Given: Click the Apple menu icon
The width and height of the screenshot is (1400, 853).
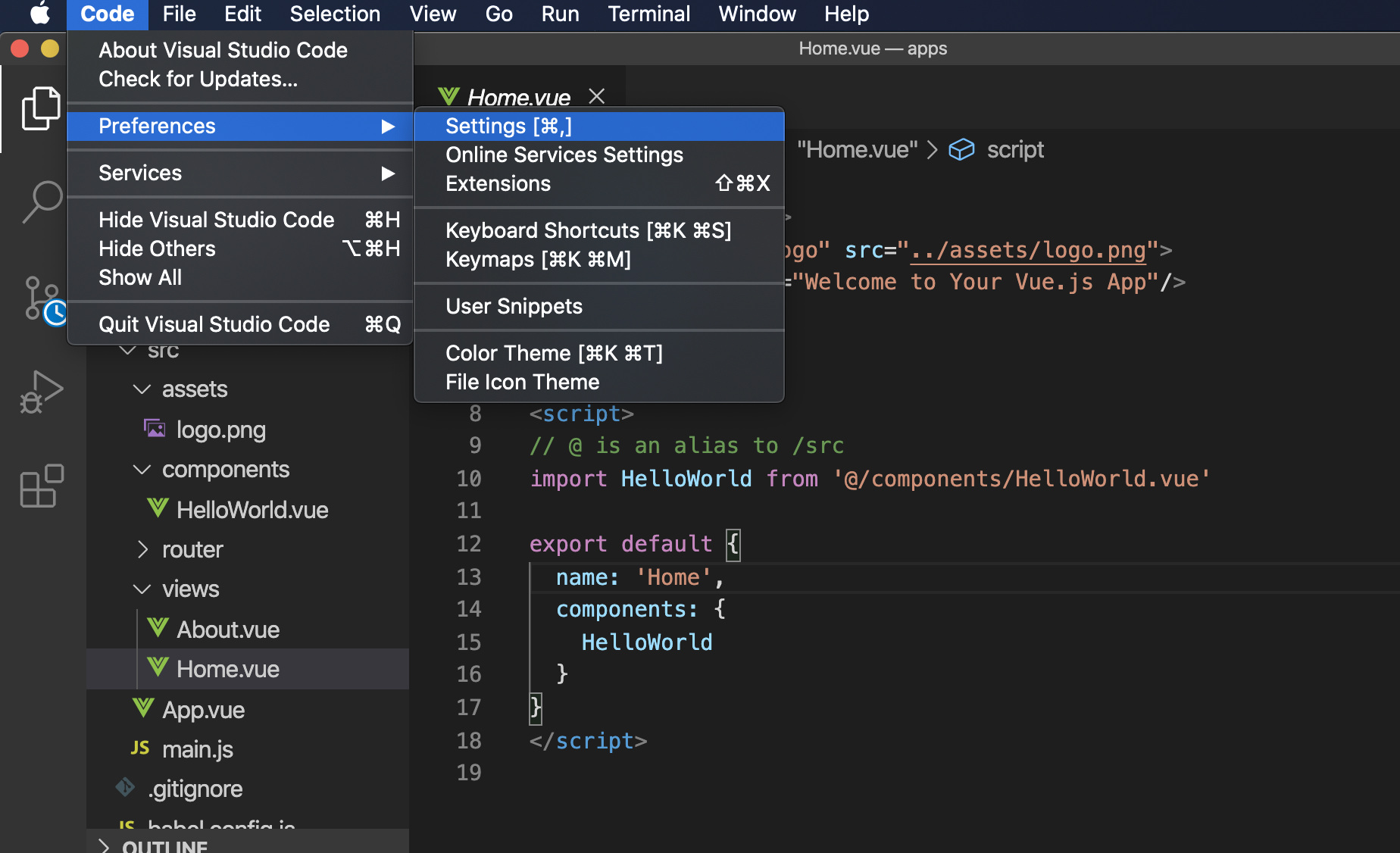Looking at the screenshot, I should point(39,14).
